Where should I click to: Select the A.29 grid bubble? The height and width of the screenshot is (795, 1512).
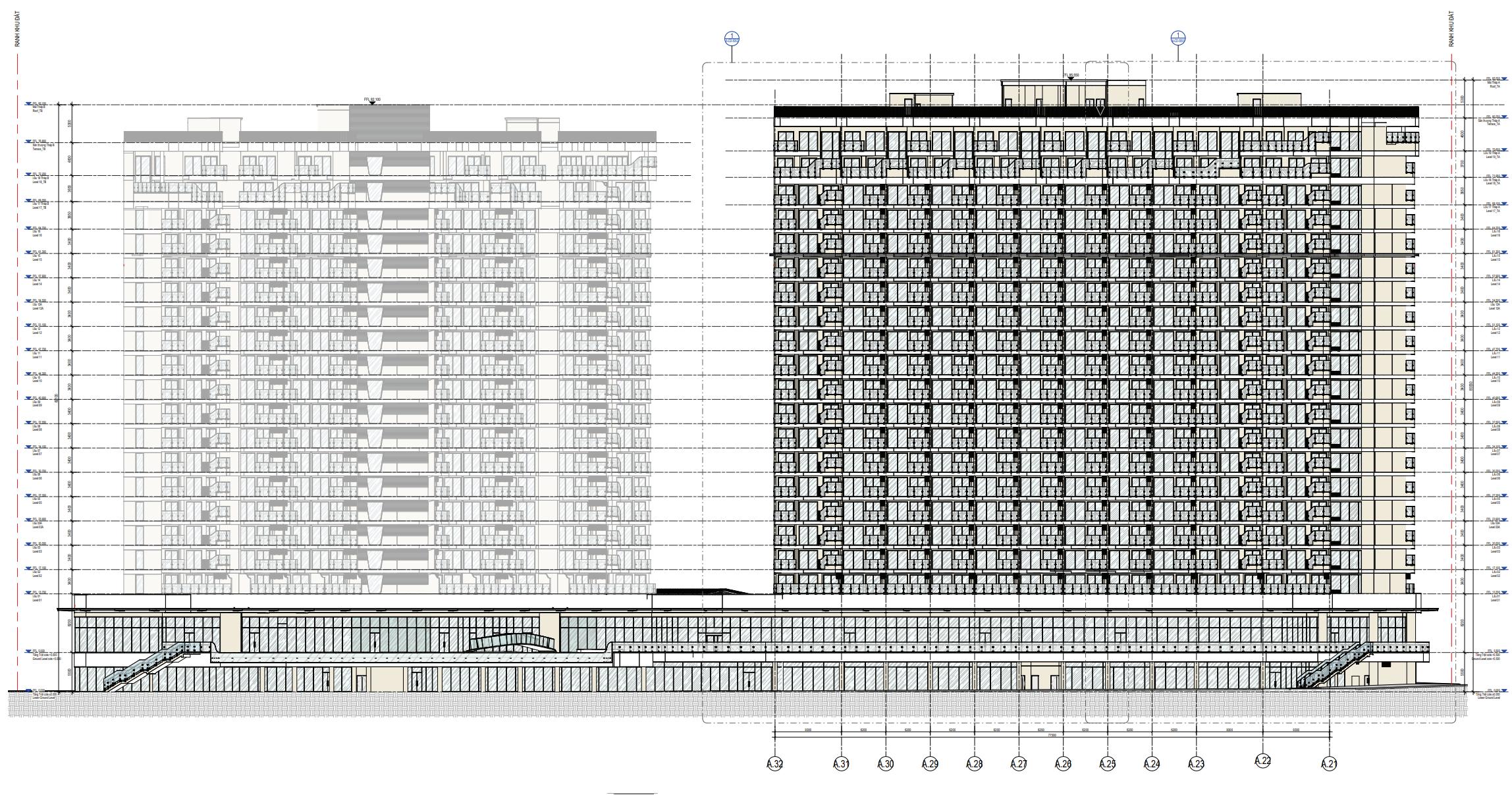click(x=929, y=764)
